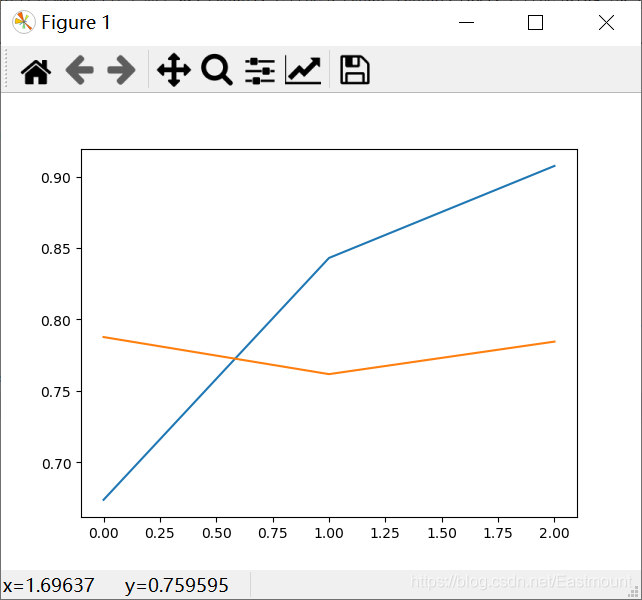Click the matplotlib logo in title bar

pyautogui.click(x=23, y=22)
